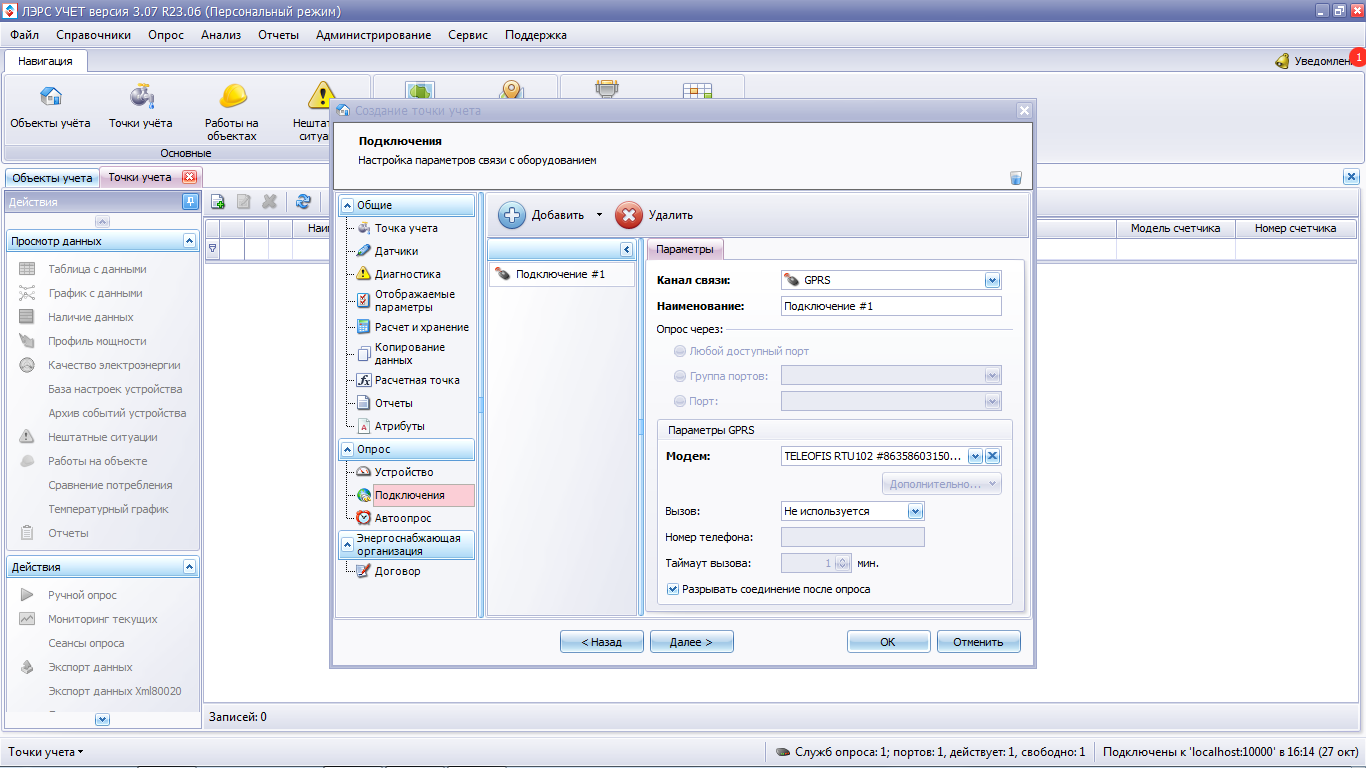Select Договор tree item
Viewport: 1366px width, 768px height.
click(x=397, y=572)
